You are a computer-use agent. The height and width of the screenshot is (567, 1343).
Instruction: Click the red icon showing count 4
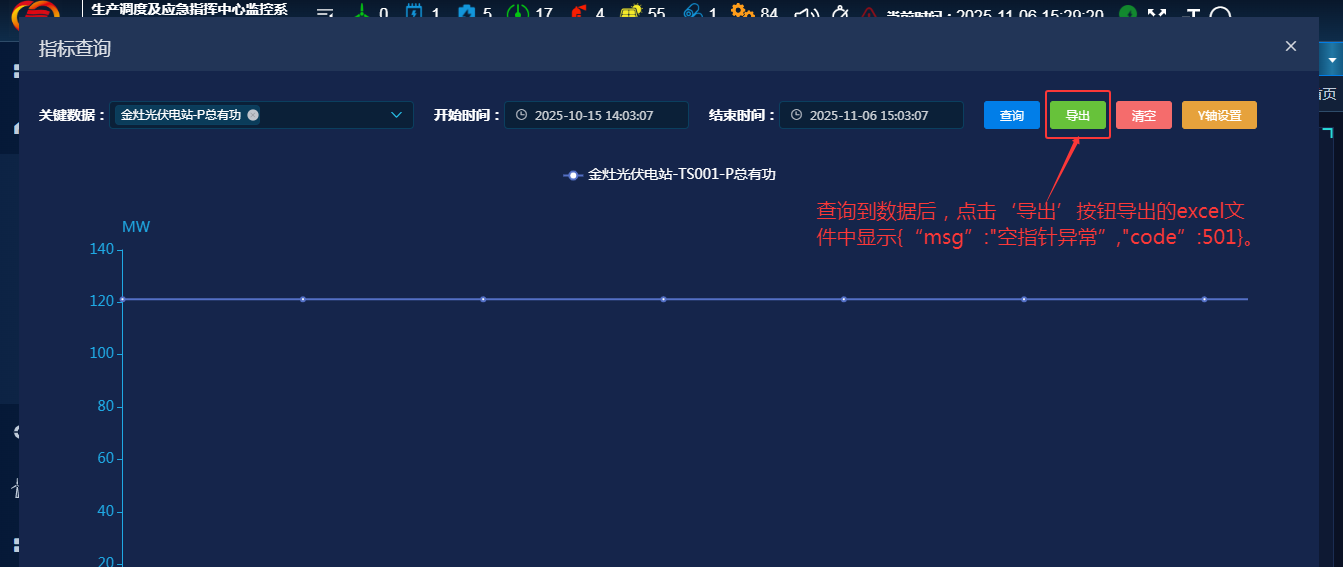[578, 12]
